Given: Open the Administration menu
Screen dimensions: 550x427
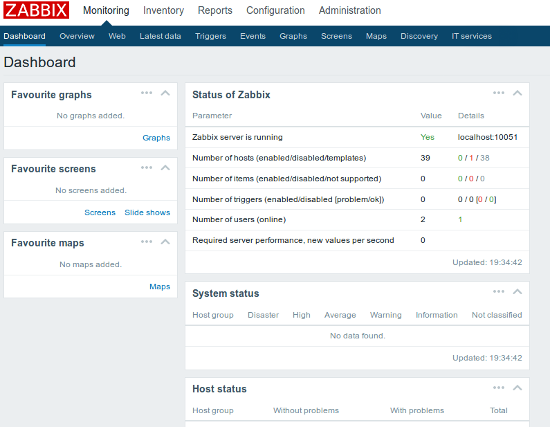Looking at the screenshot, I should 350,11.
